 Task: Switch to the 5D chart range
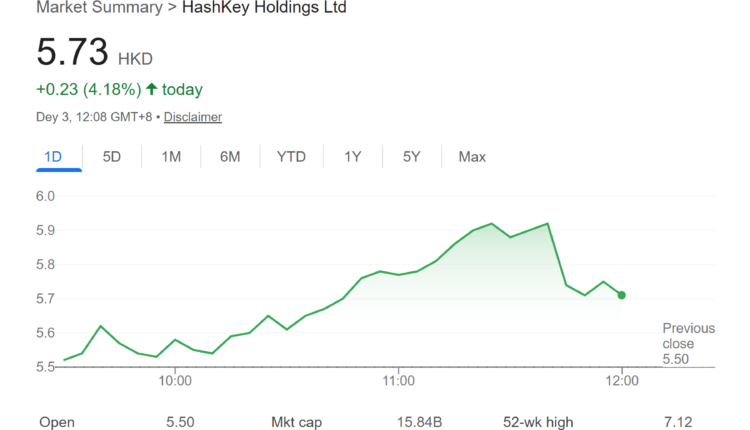[x=112, y=157]
